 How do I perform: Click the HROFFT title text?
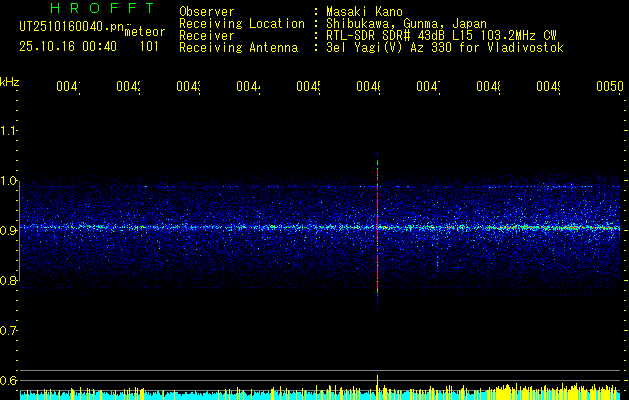(x=102, y=8)
